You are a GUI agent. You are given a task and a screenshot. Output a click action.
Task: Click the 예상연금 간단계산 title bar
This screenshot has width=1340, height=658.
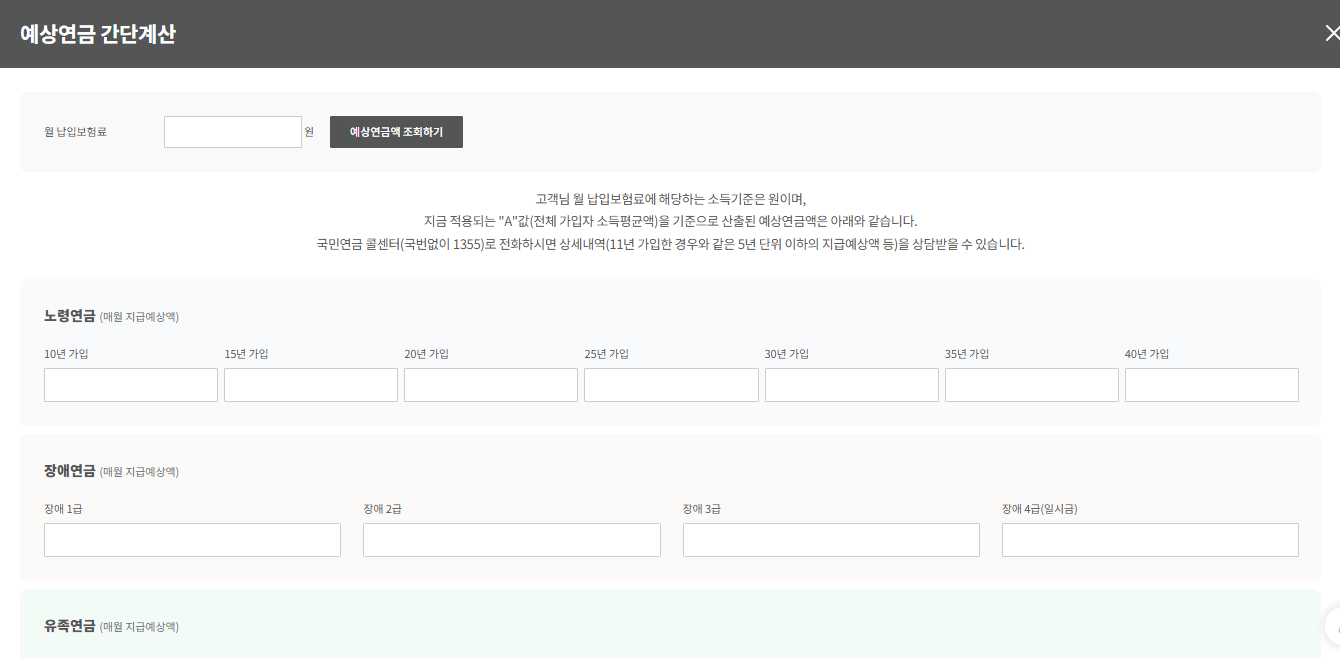[93, 33]
